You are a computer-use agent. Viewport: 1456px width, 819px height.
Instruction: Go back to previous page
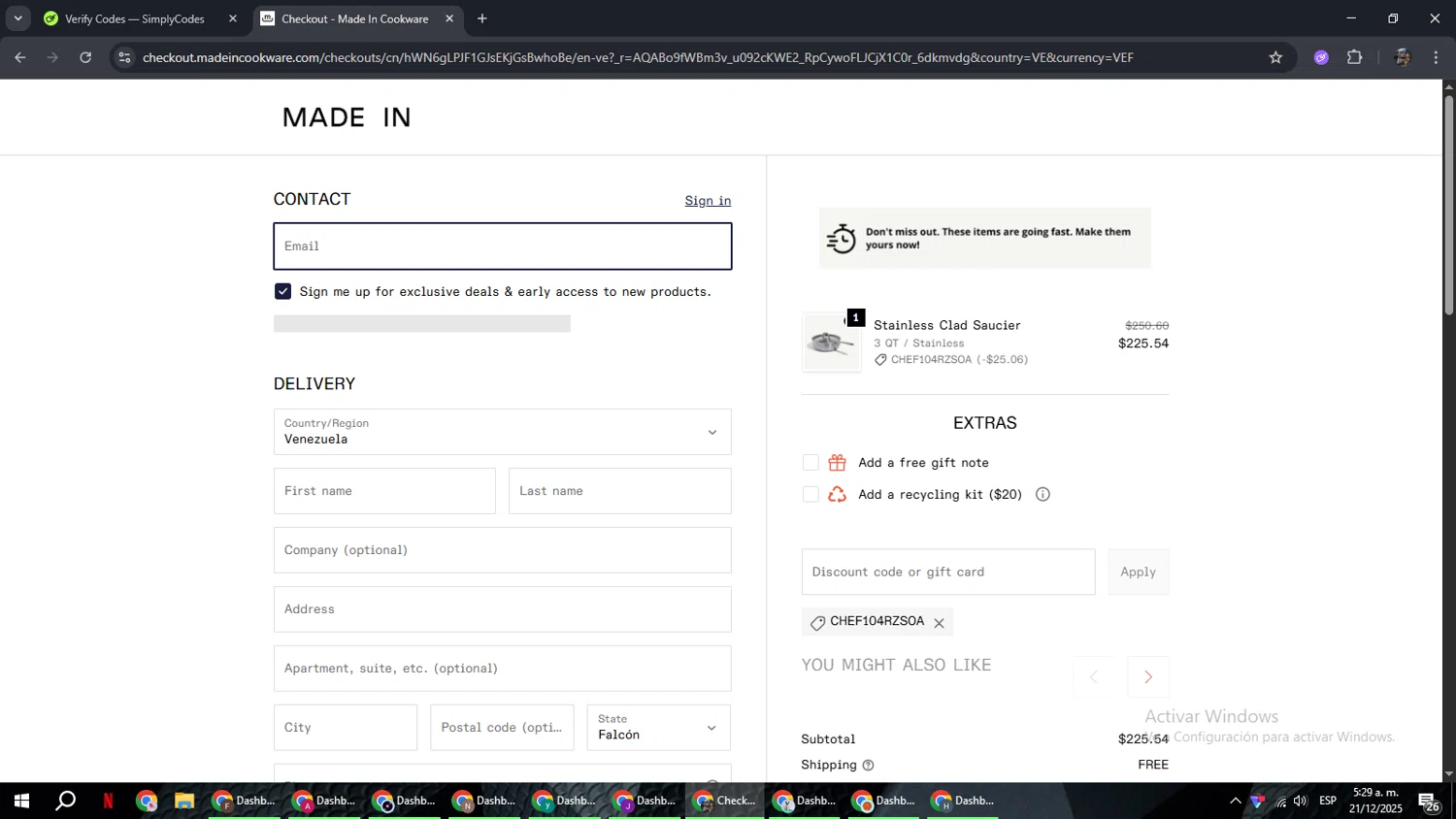tap(20, 57)
